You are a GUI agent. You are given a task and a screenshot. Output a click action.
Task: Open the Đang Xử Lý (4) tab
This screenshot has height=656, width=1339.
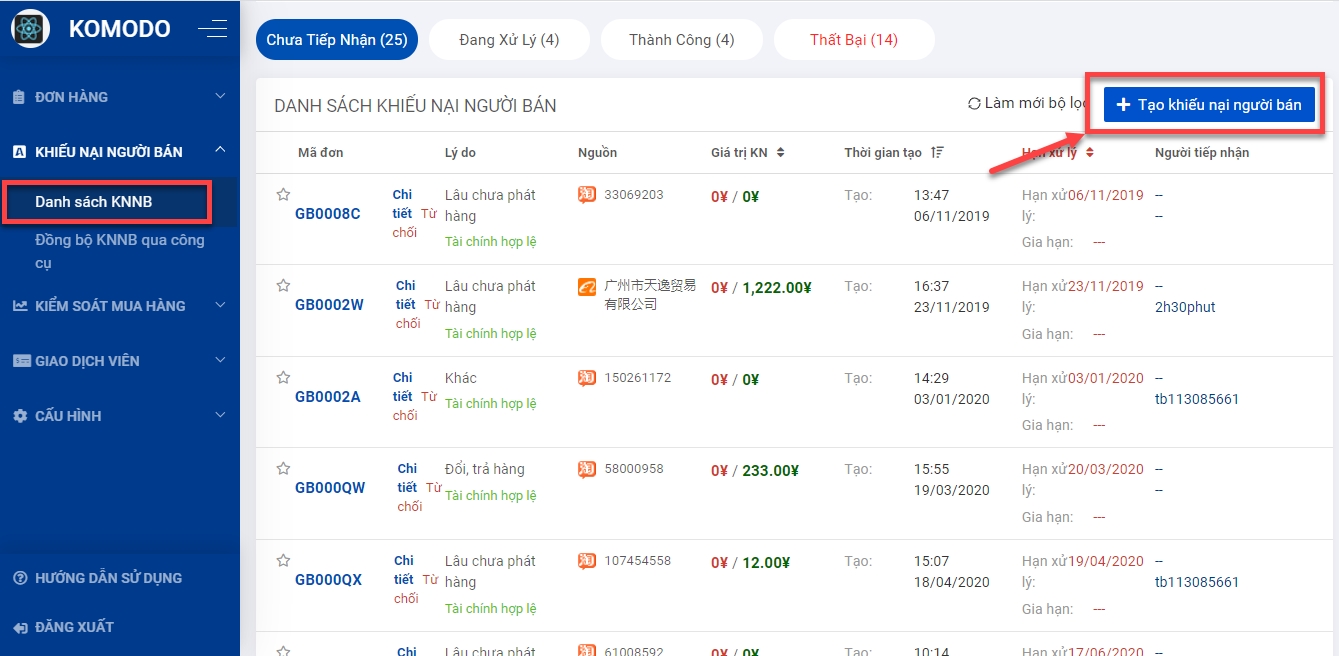pos(509,40)
